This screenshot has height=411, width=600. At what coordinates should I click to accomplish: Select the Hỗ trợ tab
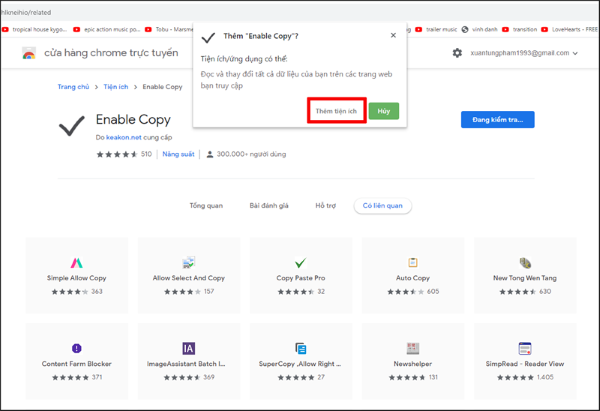326,206
